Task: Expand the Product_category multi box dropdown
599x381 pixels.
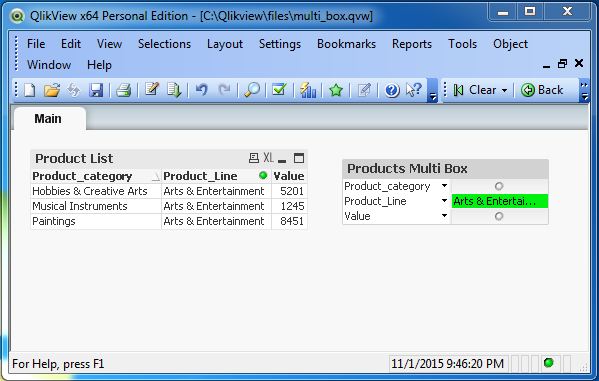Action: click(x=444, y=186)
